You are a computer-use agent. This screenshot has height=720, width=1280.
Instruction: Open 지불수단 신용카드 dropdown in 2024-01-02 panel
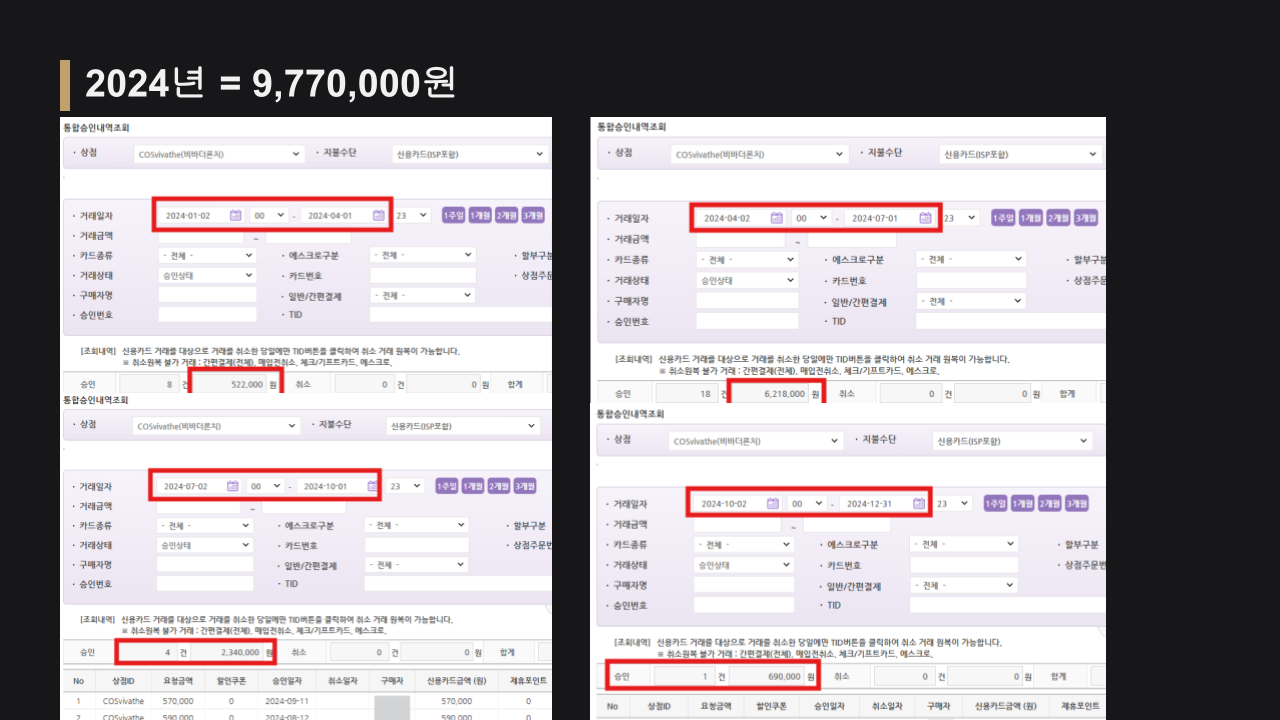coord(469,154)
